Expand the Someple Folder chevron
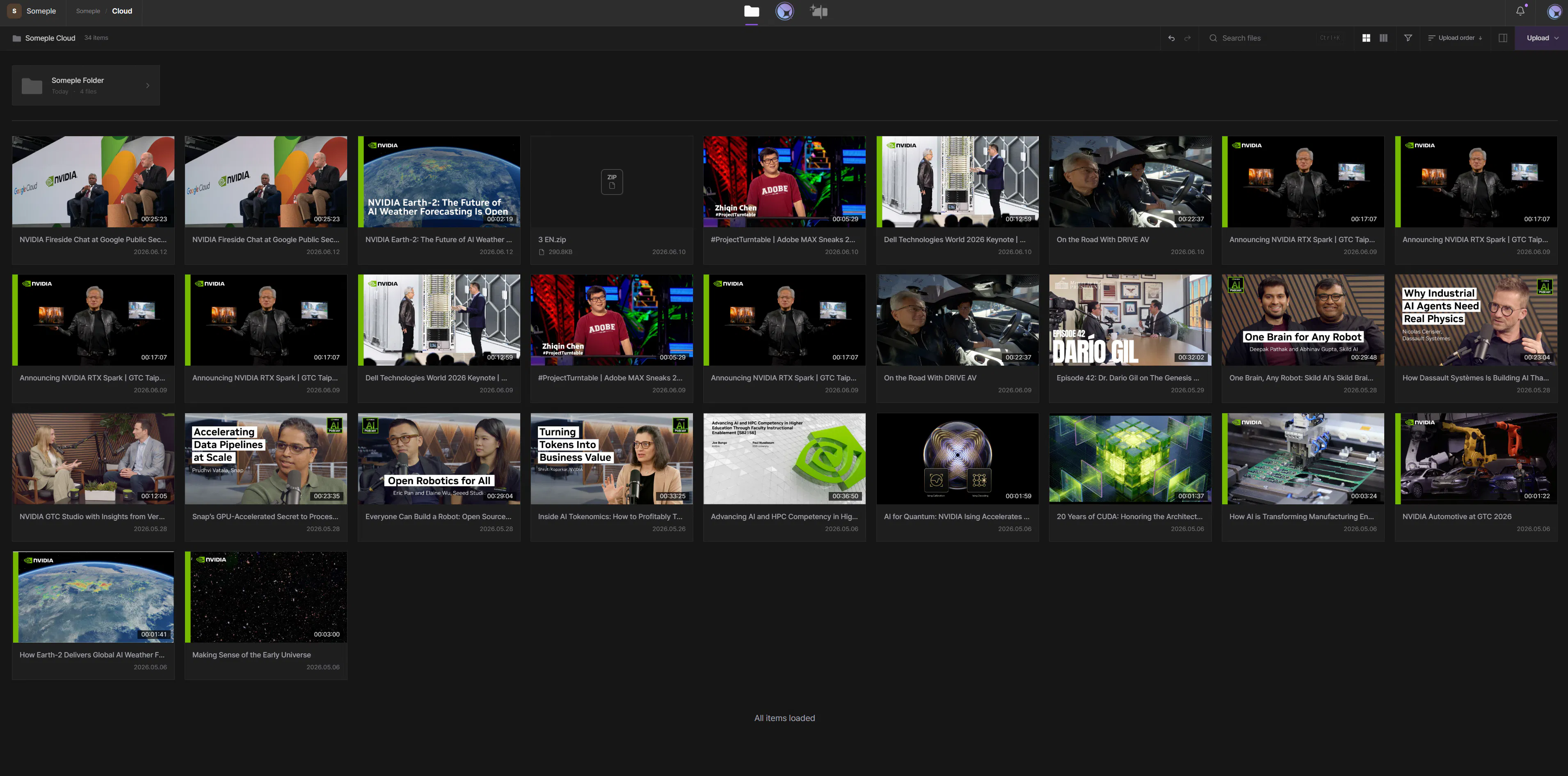 148,85
